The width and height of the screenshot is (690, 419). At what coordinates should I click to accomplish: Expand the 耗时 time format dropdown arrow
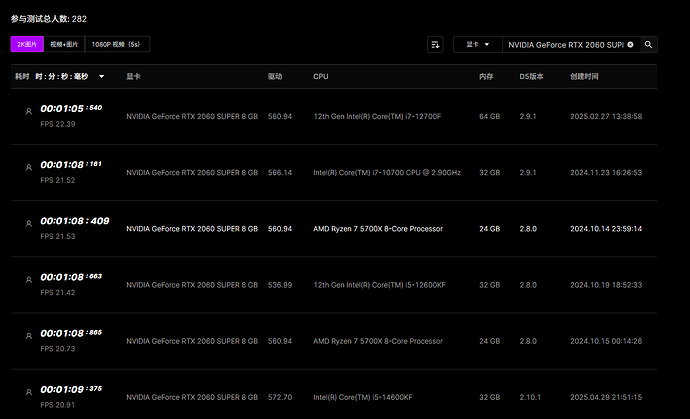point(102,77)
